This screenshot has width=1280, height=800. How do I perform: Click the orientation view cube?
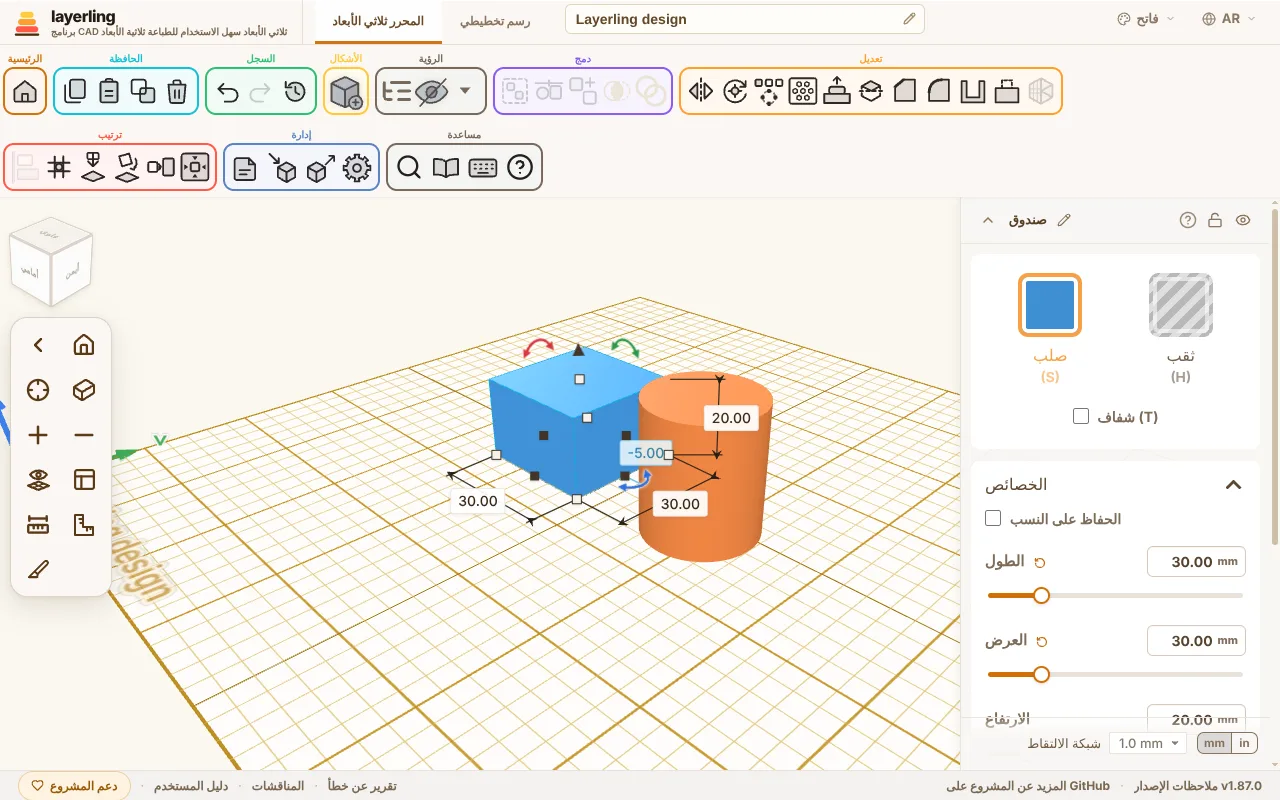click(50, 262)
